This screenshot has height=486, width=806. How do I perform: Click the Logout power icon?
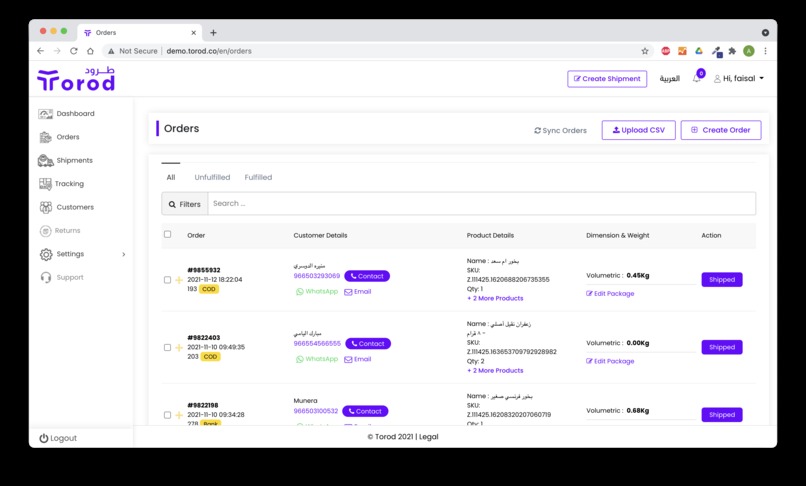tap(44, 438)
